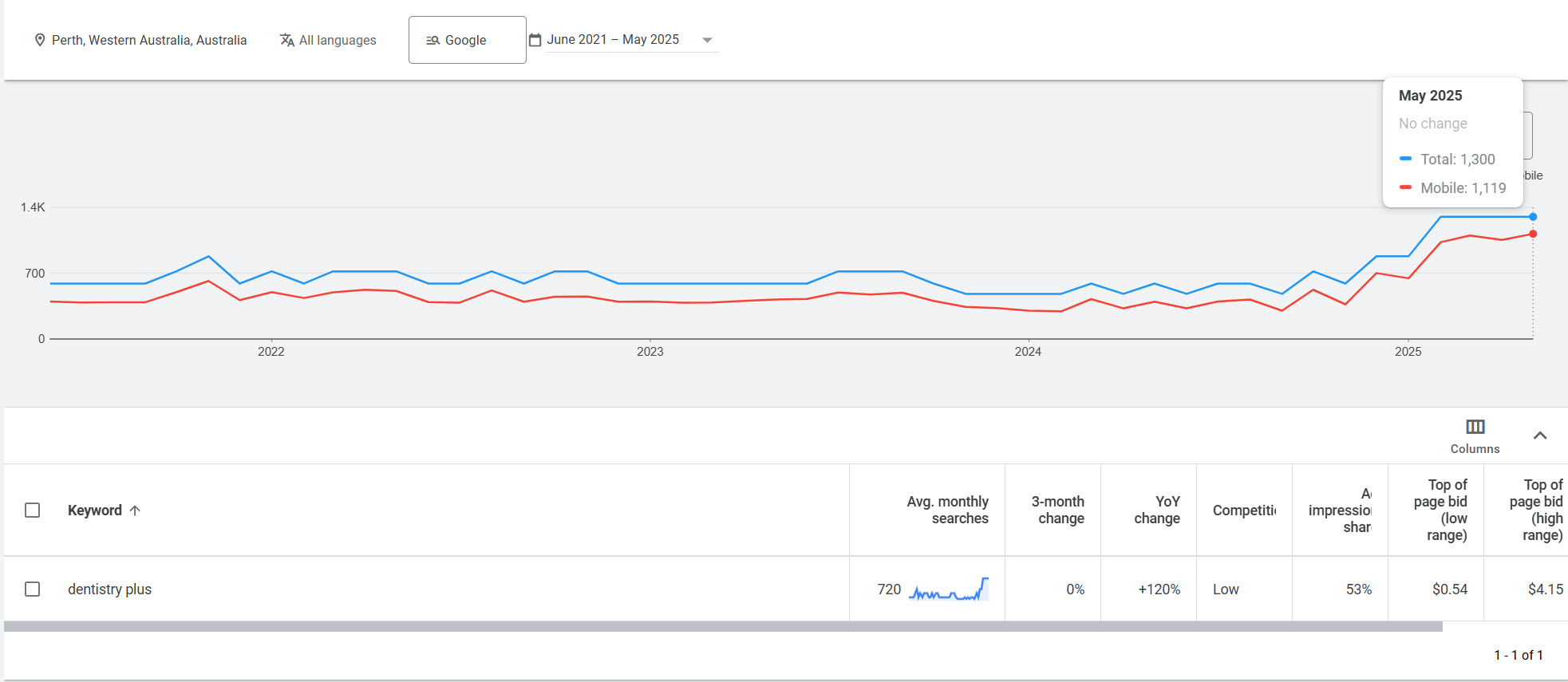Click the search trend sparkline for dentistry plus
Viewport: 1568px width, 682px height.
(949, 589)
